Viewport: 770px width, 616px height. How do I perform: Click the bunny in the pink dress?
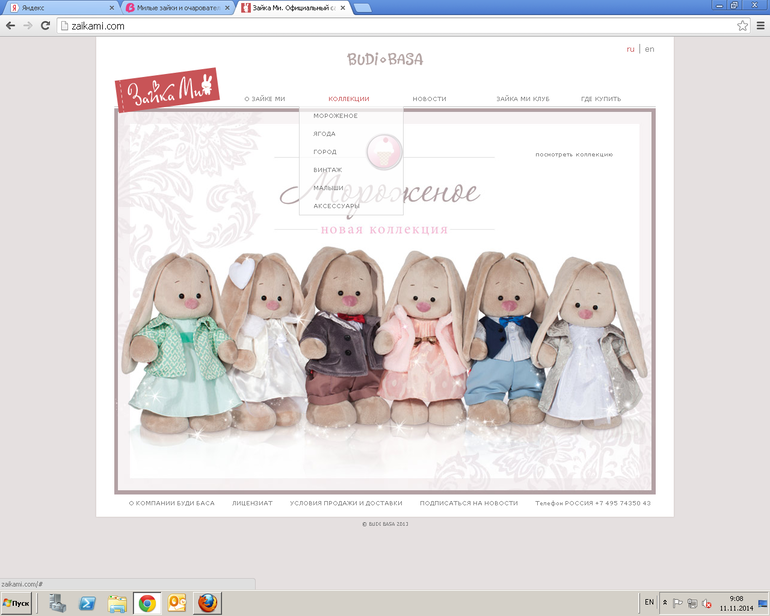coord(422,339)
